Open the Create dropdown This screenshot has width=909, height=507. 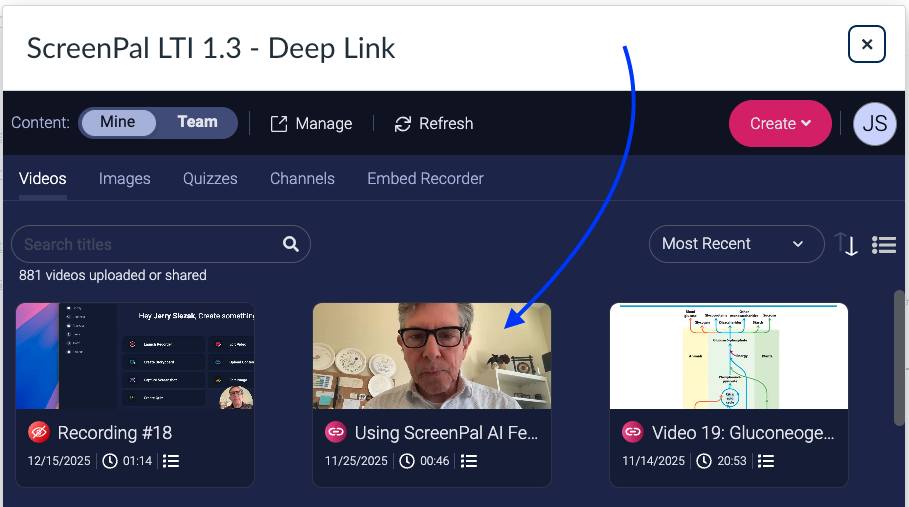[x=780, y=123]
